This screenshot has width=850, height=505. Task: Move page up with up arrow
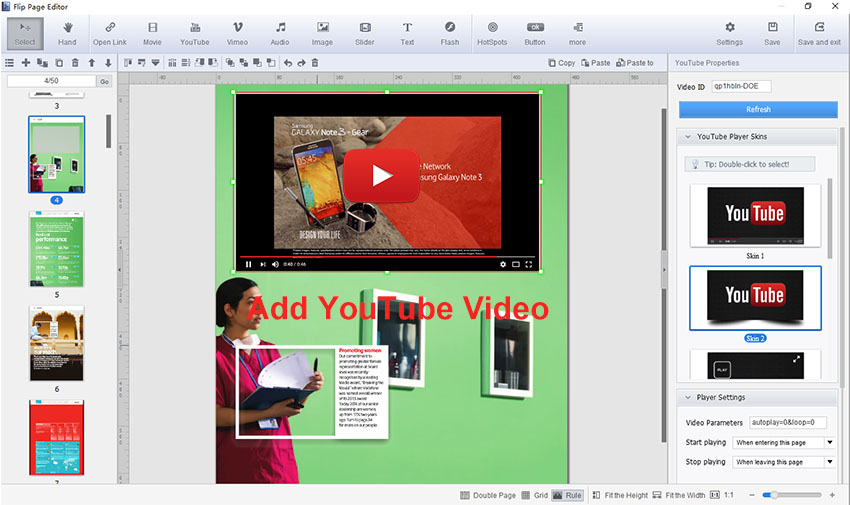[92, 63]
